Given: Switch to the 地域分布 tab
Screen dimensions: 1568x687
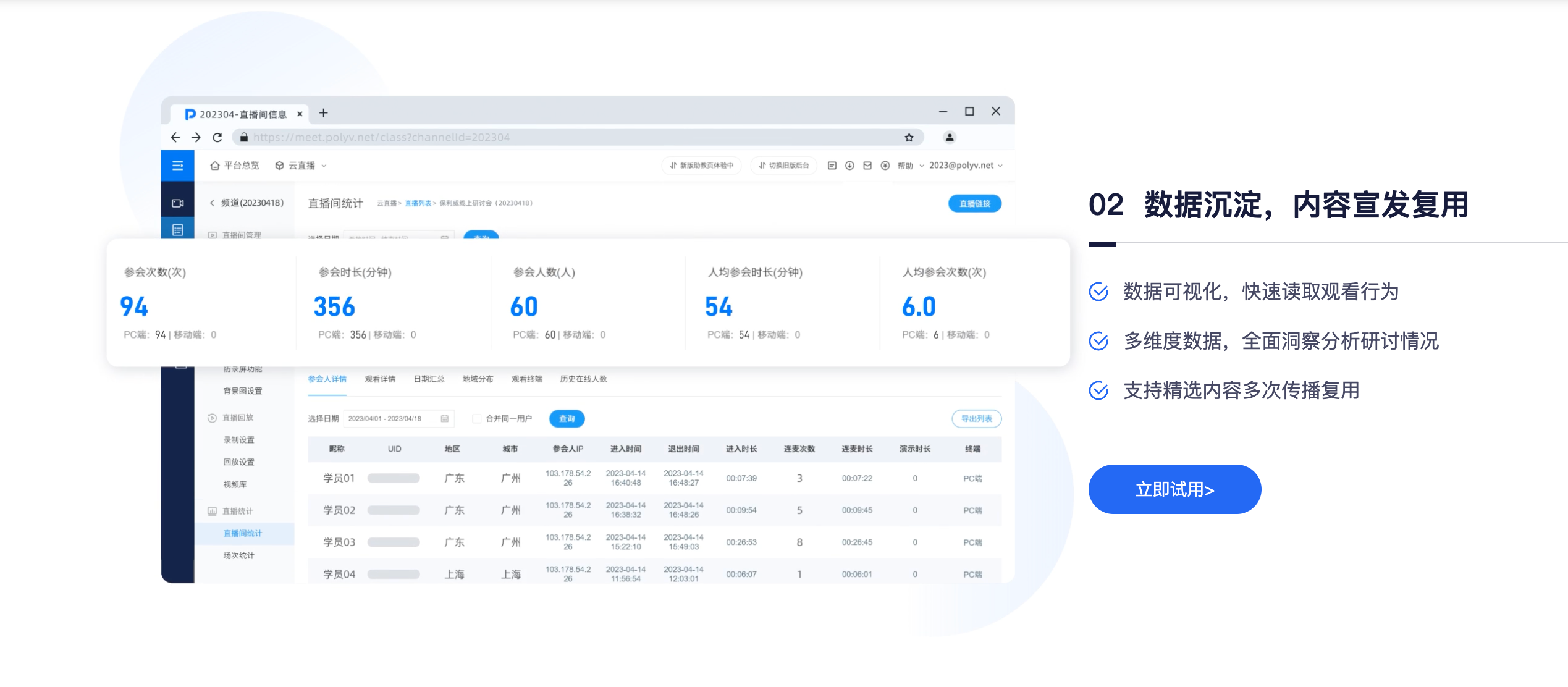Looking at the screenshot, I should coord(478,379).
